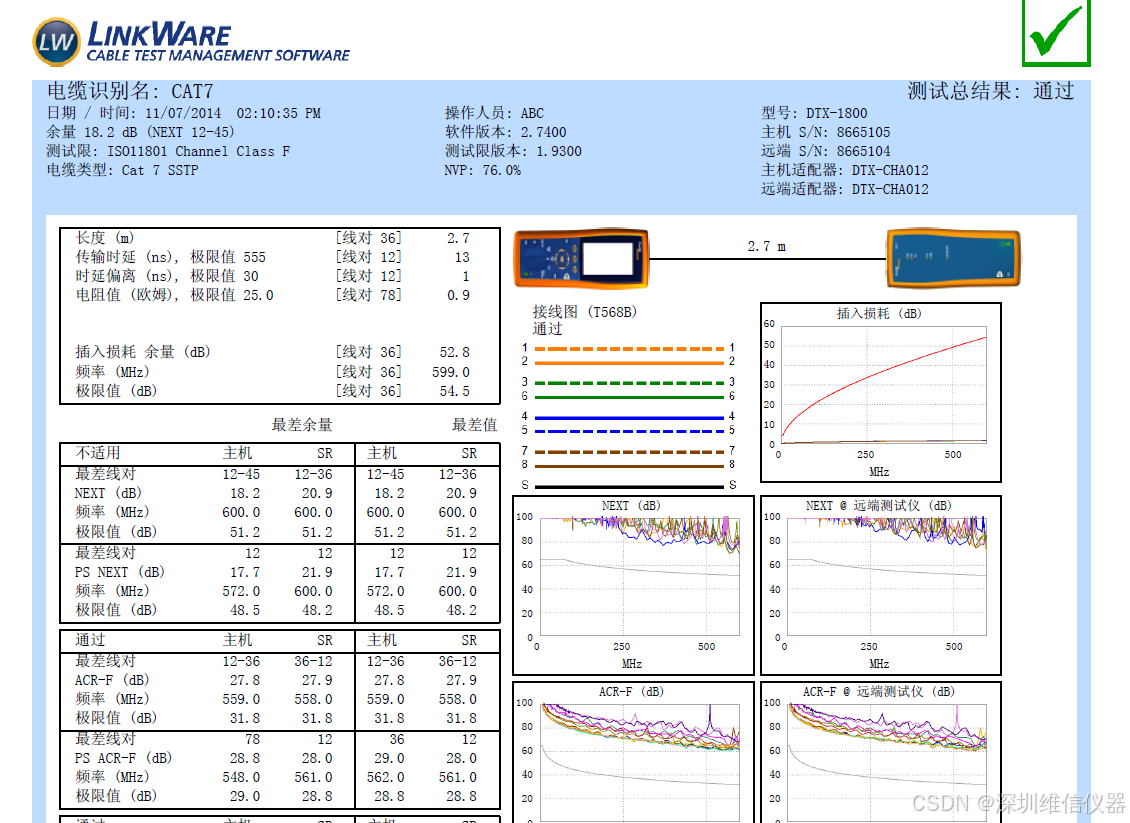Click the solid green wire 6 line
The height and width of the screenshot is (823, 1130).
[628, 397]
